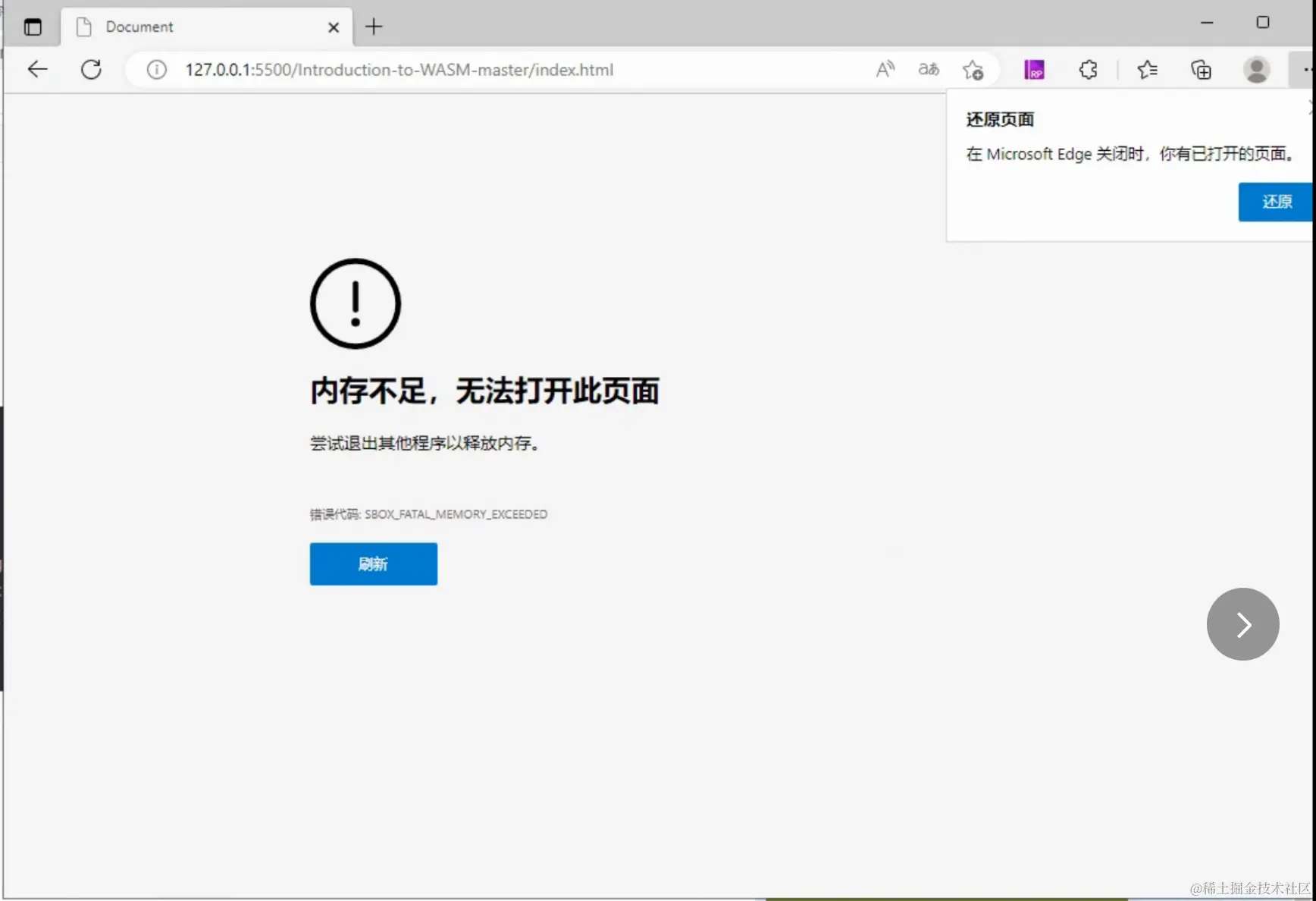Open the user profile avatar
This screenshot has height=901, width=1316.
click(1257, 70)
